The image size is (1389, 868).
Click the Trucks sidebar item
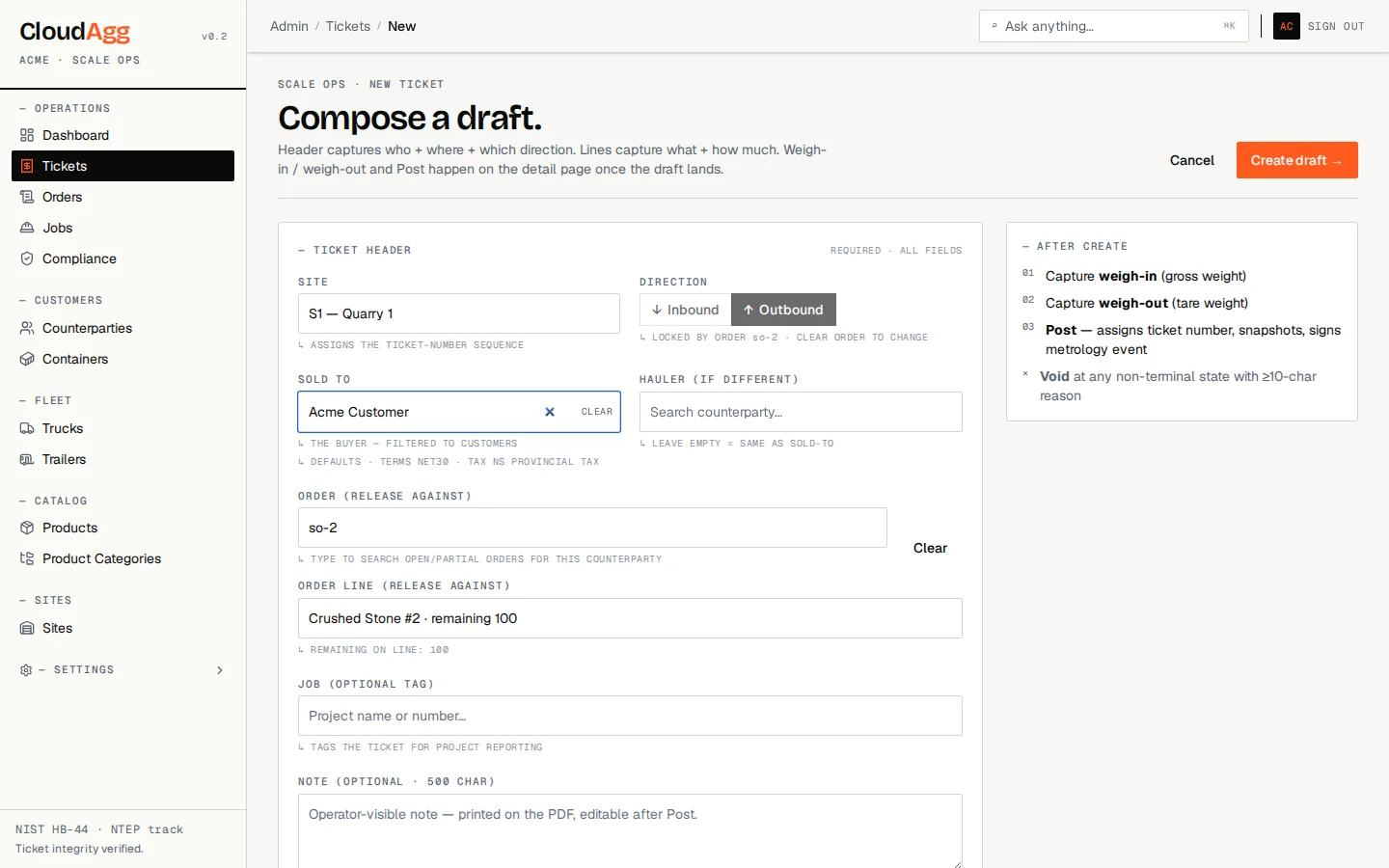(123, 428)
